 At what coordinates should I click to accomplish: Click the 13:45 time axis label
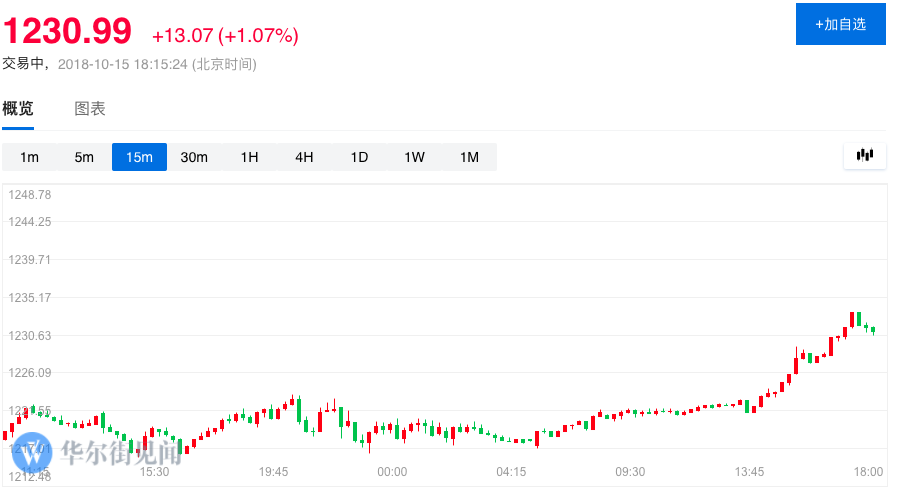pos(749,472)
